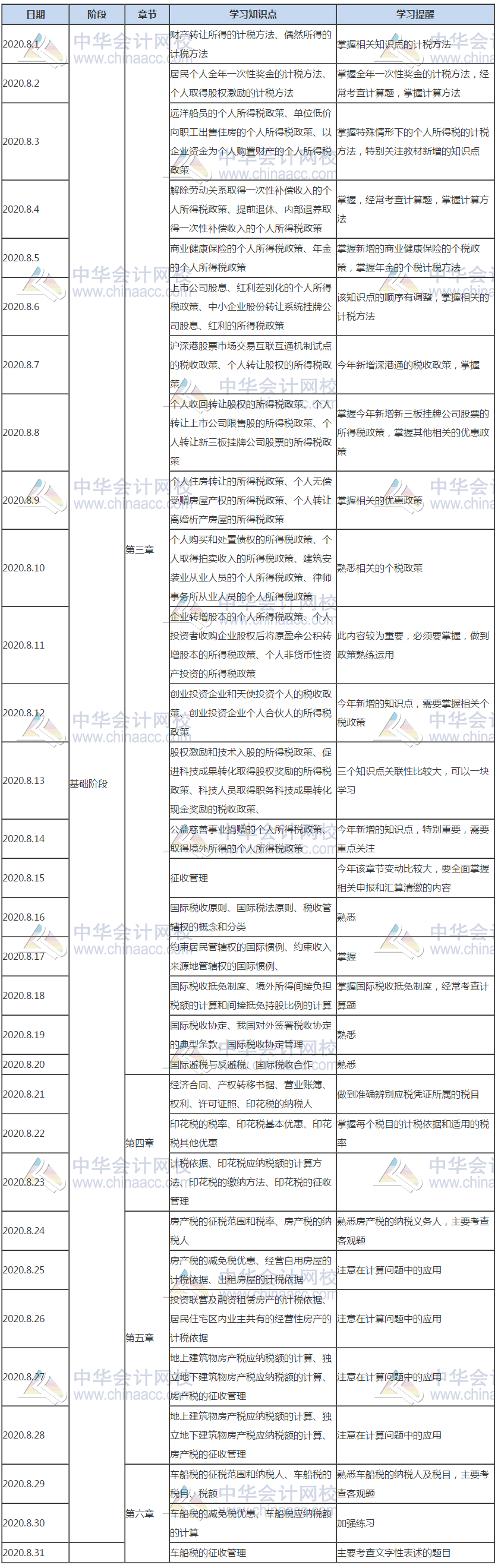Image resolution: width=498 pixels, height=1568 pixels.
Task: Select the date cell 2020.8.25
Action: coord(34,1270)
